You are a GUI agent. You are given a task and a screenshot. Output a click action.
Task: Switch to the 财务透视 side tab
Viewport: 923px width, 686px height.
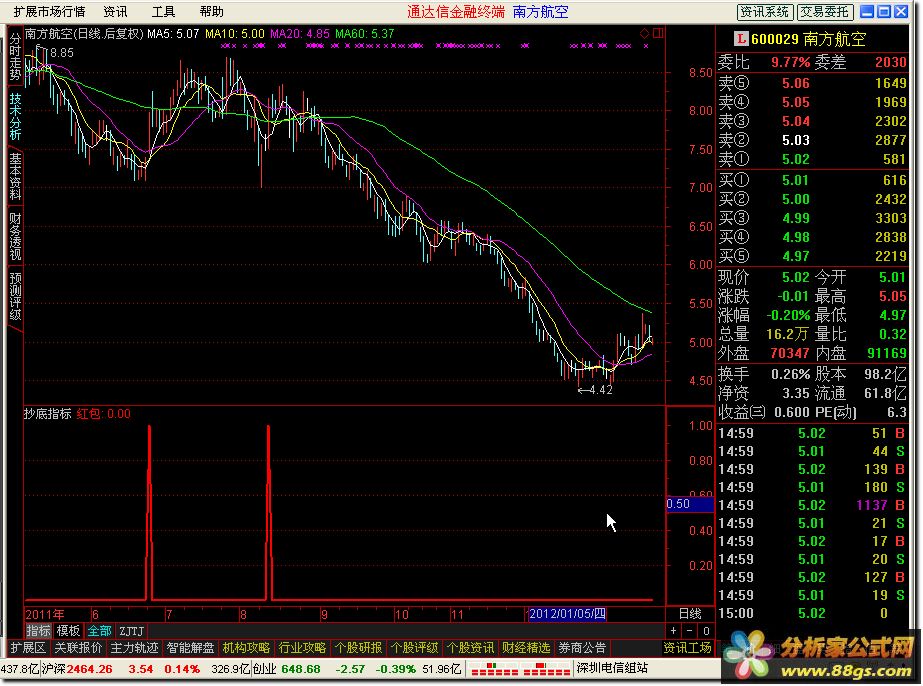pos(15,236)
